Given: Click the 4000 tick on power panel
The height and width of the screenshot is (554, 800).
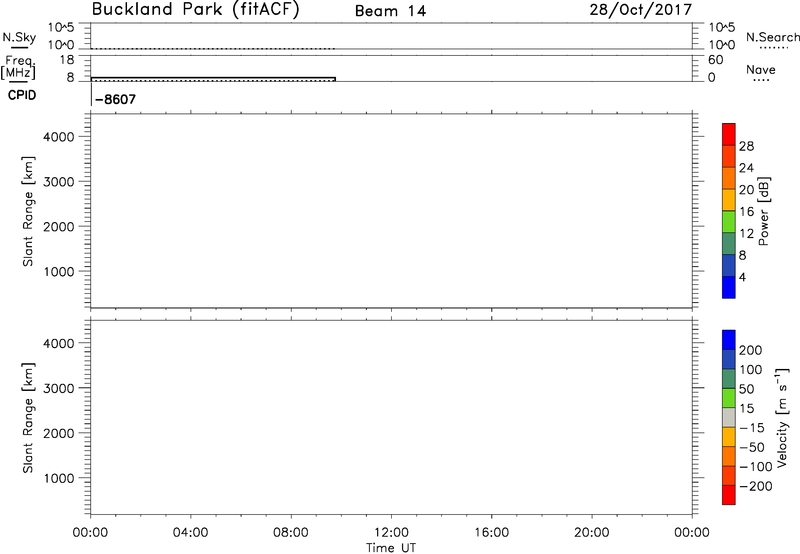Looking at the screenshot, I should [59, 137].
